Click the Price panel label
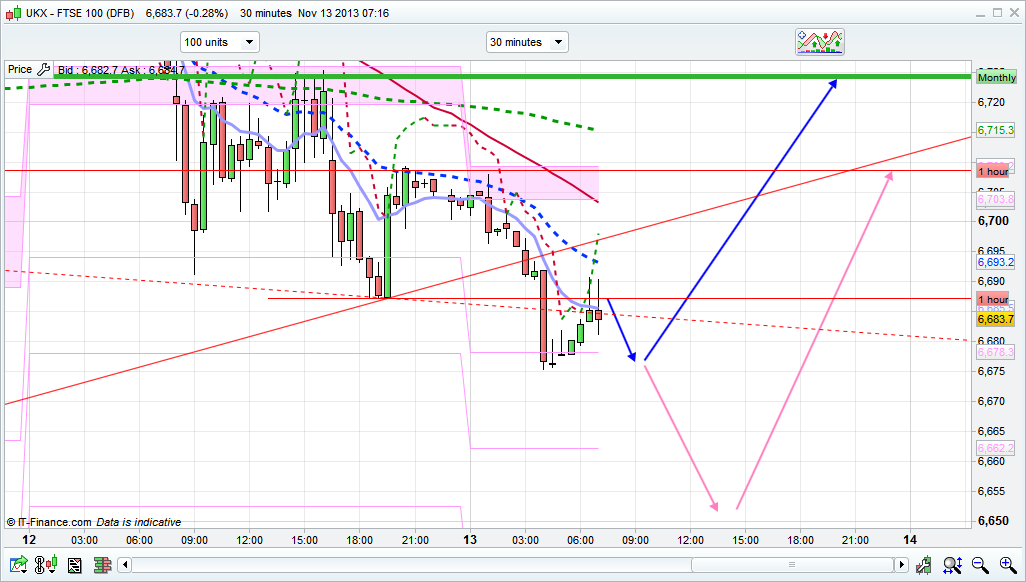The height and width of the screenshot is (582, 1026). (x=20, y=69)
